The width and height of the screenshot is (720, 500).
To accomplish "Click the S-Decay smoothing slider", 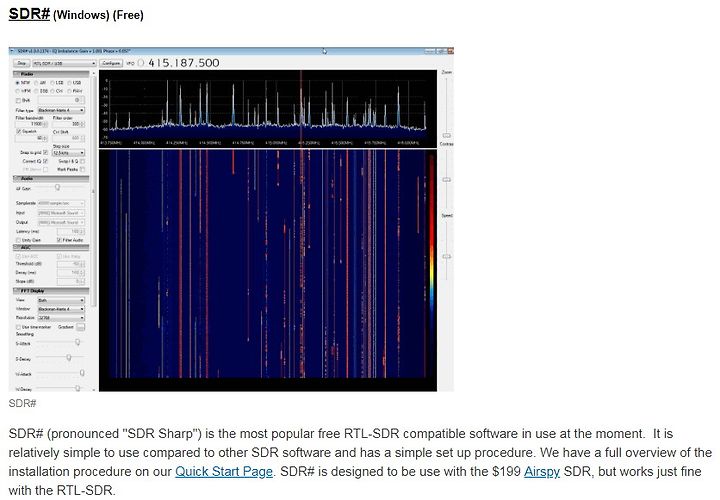I will pyautogui.click(x=69, y=358).
